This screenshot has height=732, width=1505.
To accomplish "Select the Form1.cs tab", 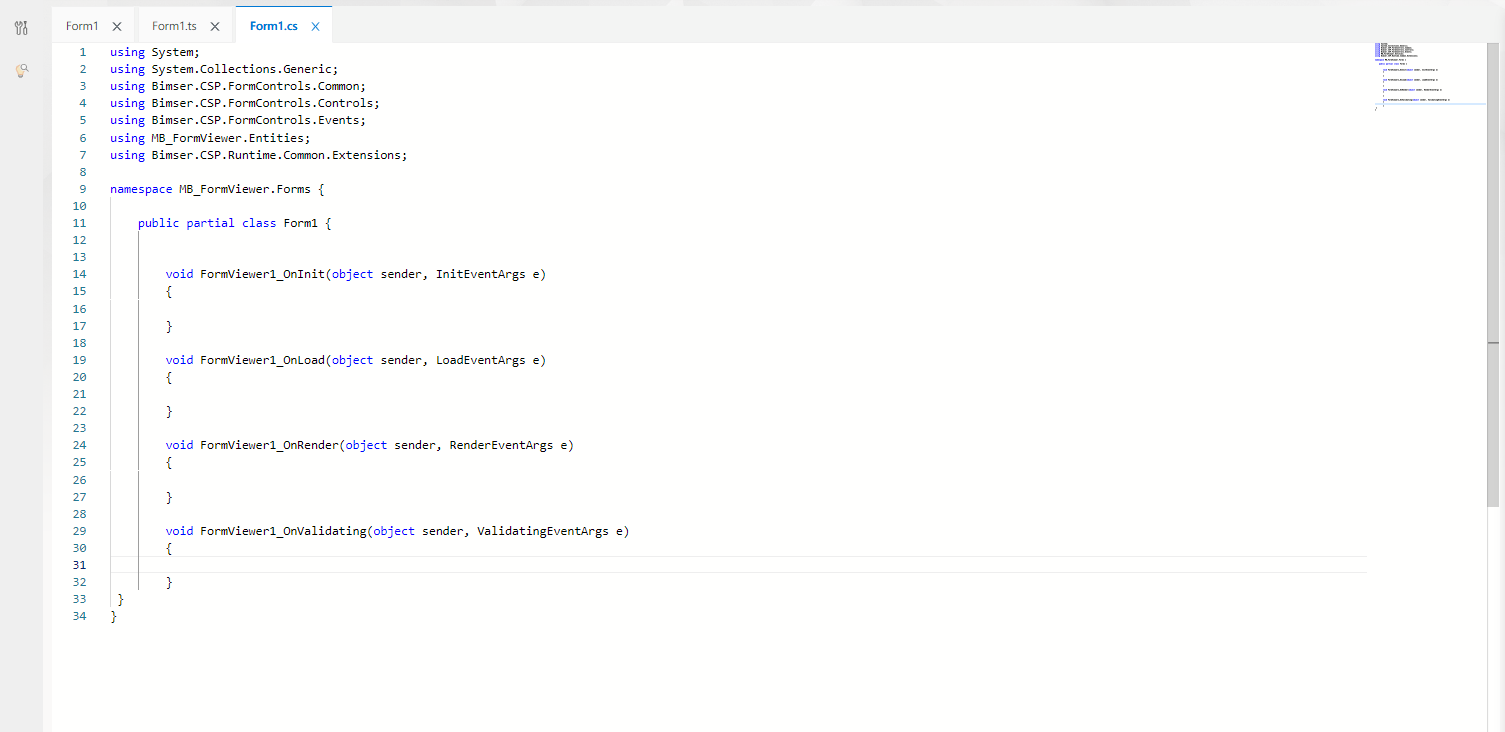I will (274, 26).
